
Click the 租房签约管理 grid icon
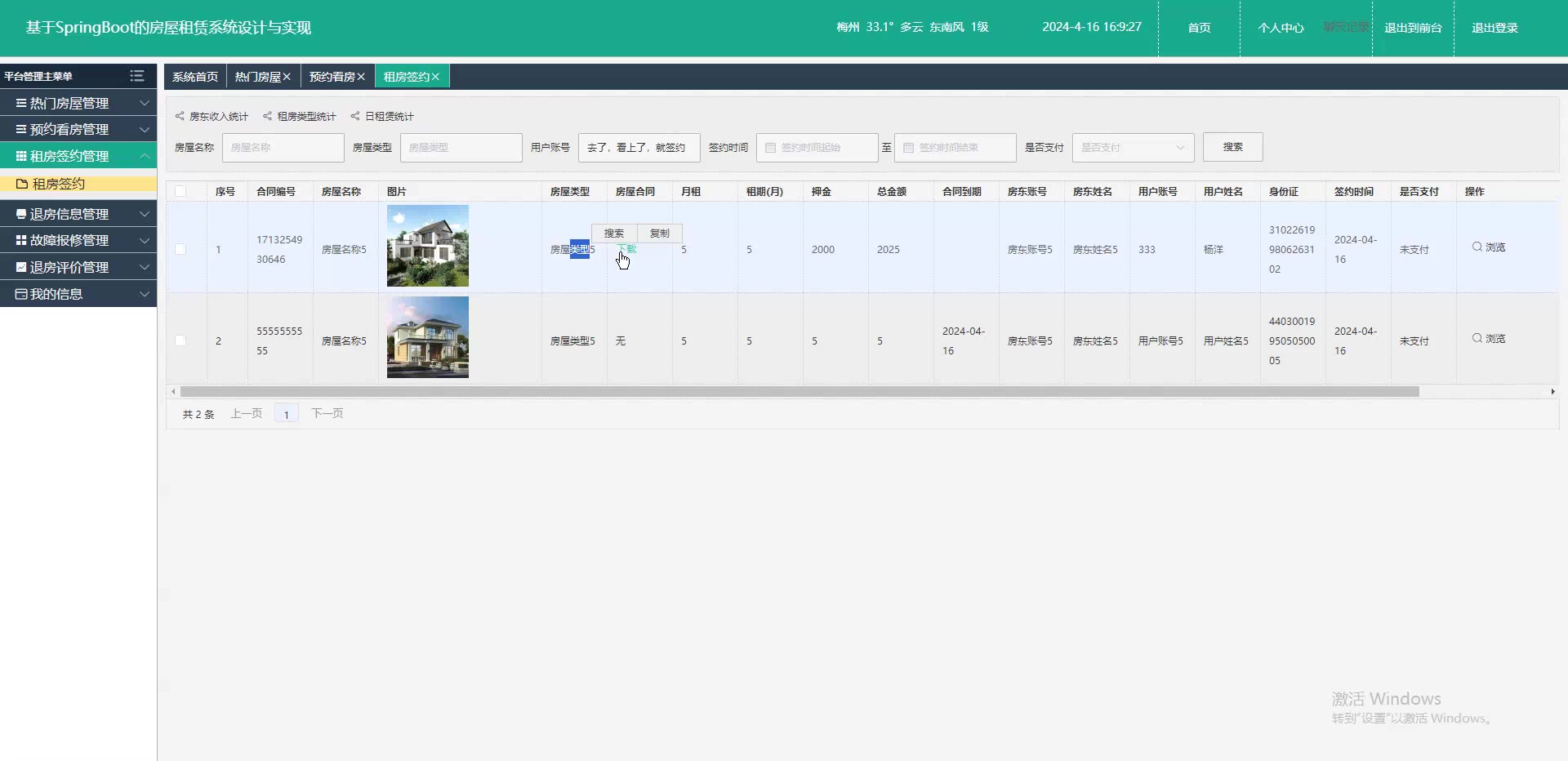click(21, 156)
